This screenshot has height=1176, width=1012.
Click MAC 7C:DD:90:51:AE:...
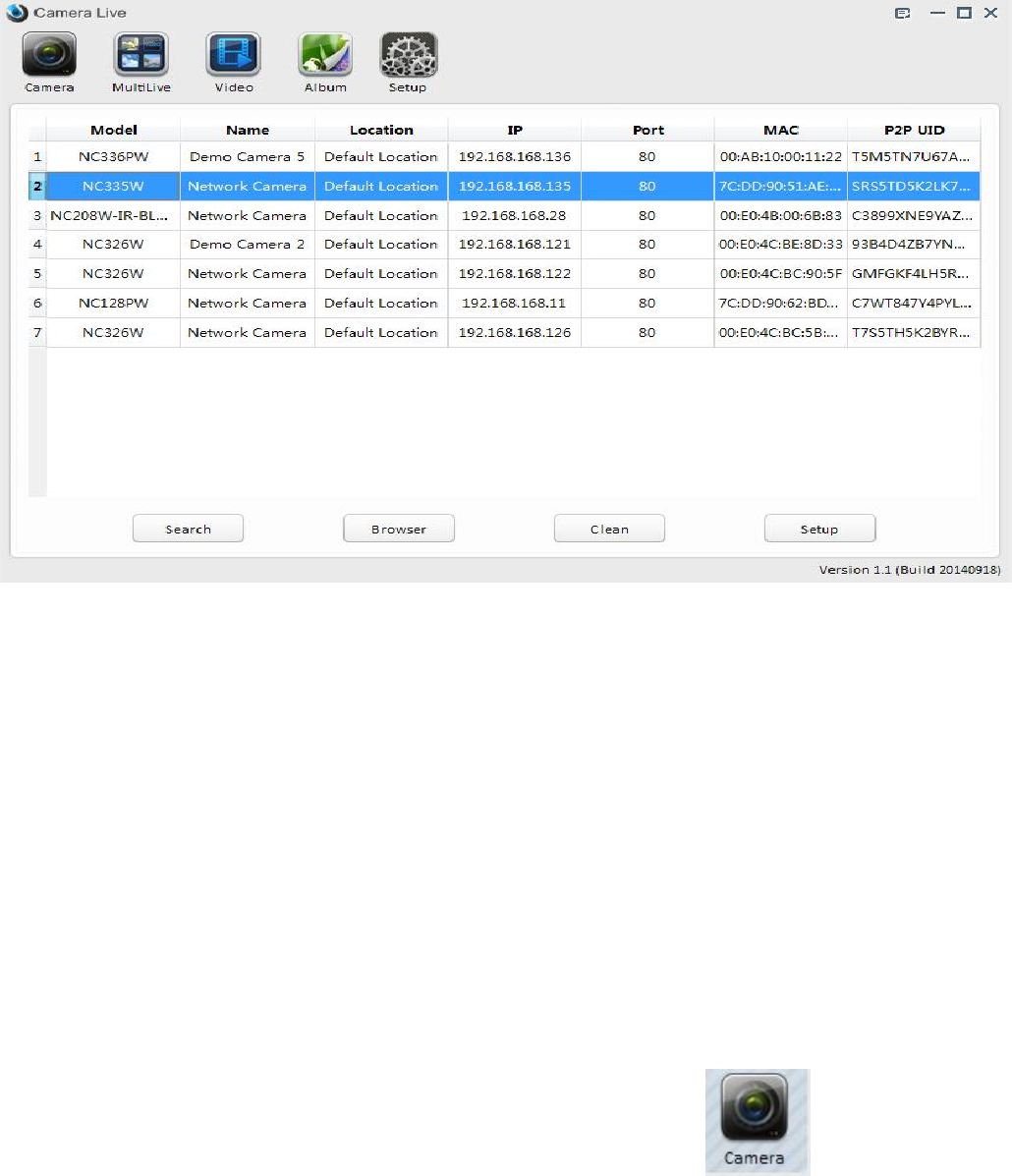pyautogui.click(x=781, y=186)
